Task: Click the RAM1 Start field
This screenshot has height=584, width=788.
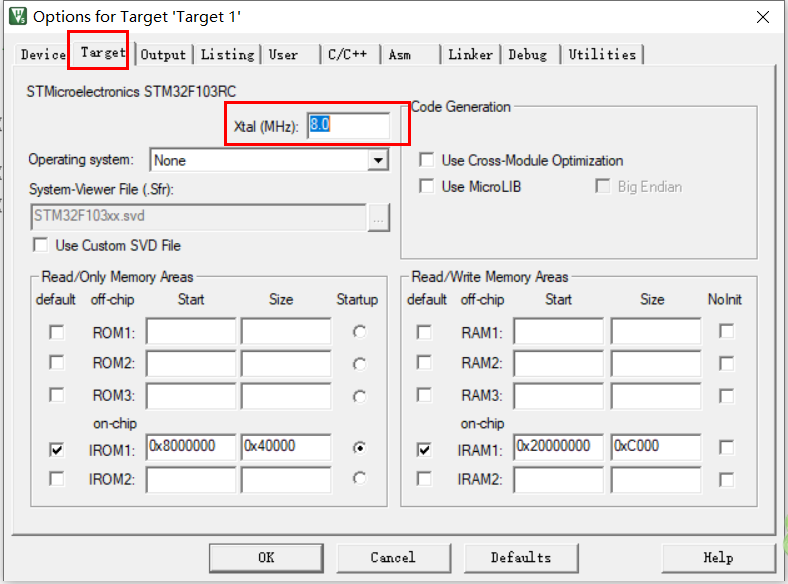Action: tap(558, 331)
